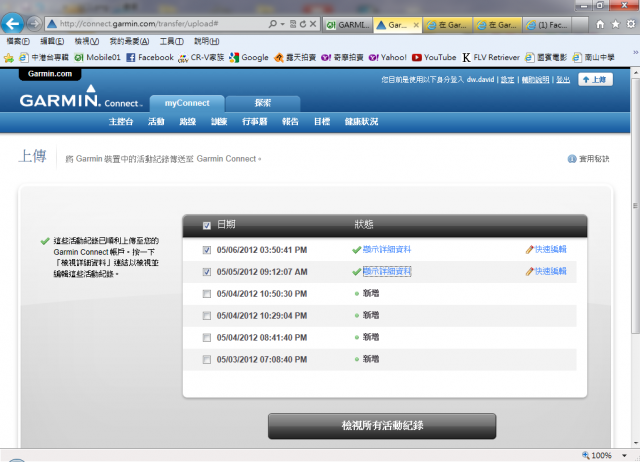Open browser tools gear icon
The height and width of the screenshot is (462, 640).
click(x=631, y=24)
